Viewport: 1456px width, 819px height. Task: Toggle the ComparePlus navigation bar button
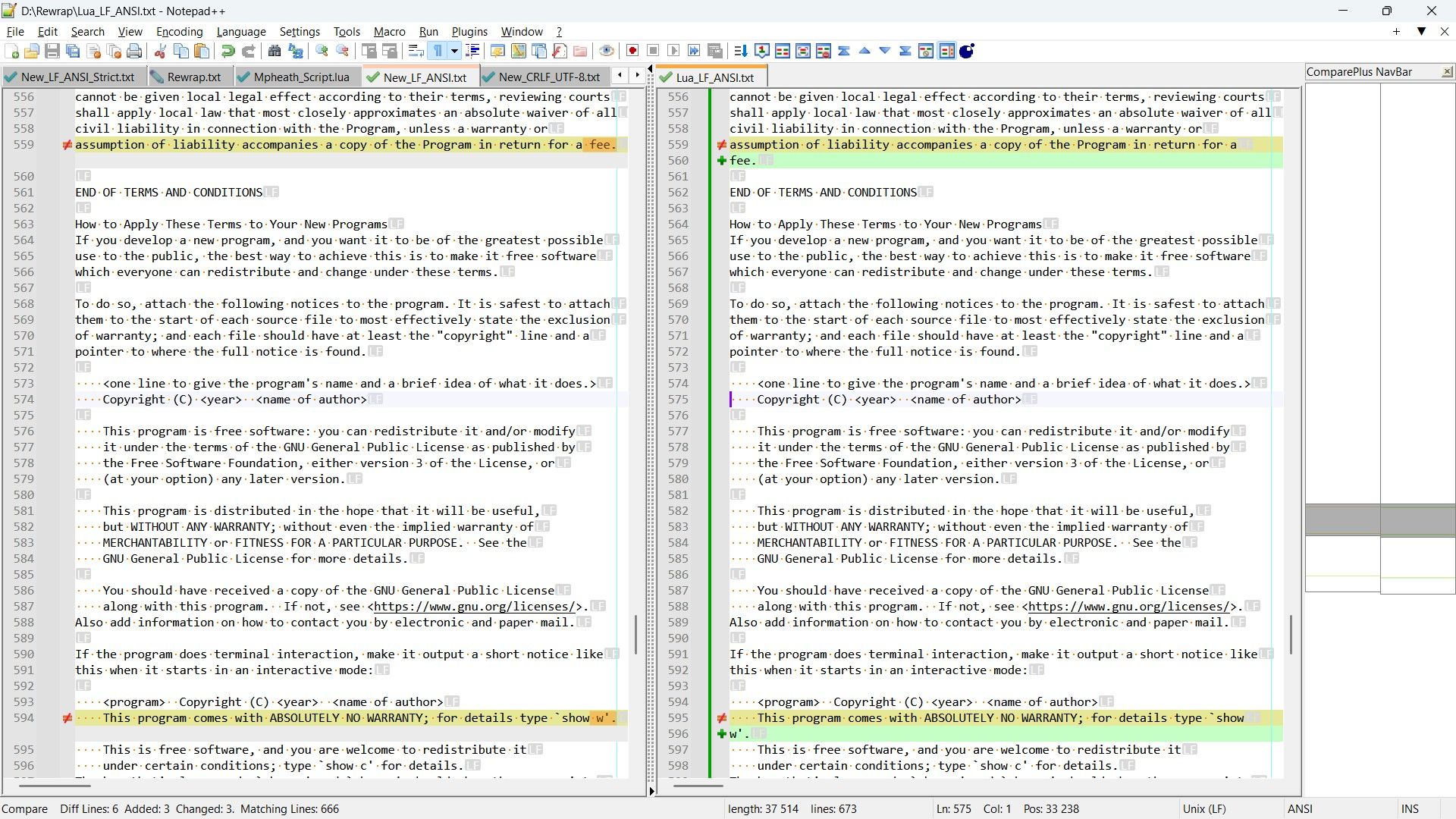(946, 51)
